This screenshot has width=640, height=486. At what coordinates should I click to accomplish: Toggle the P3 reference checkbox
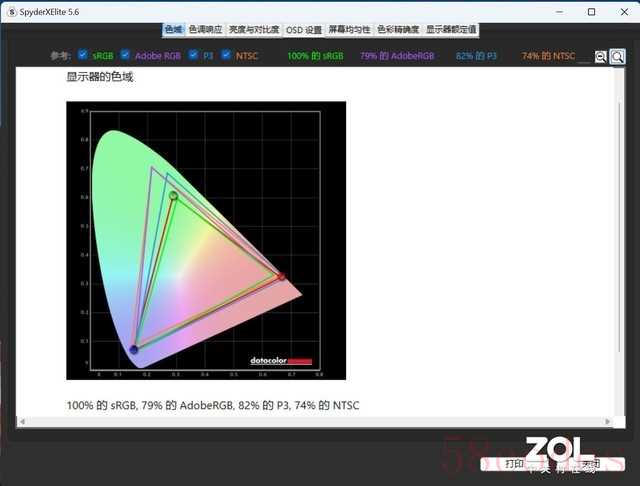tap(193, 54)
